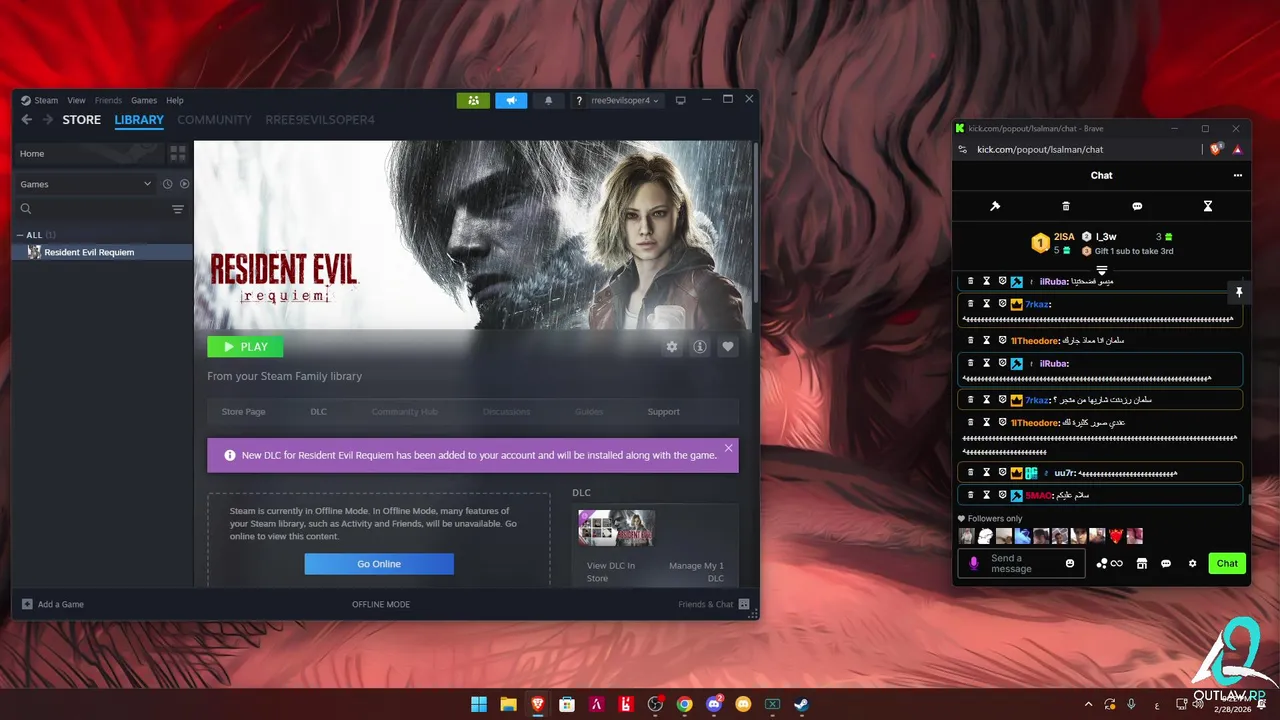Click the library search field
The width and height of the screenshot is (1280, 720).
coord(90,209)
